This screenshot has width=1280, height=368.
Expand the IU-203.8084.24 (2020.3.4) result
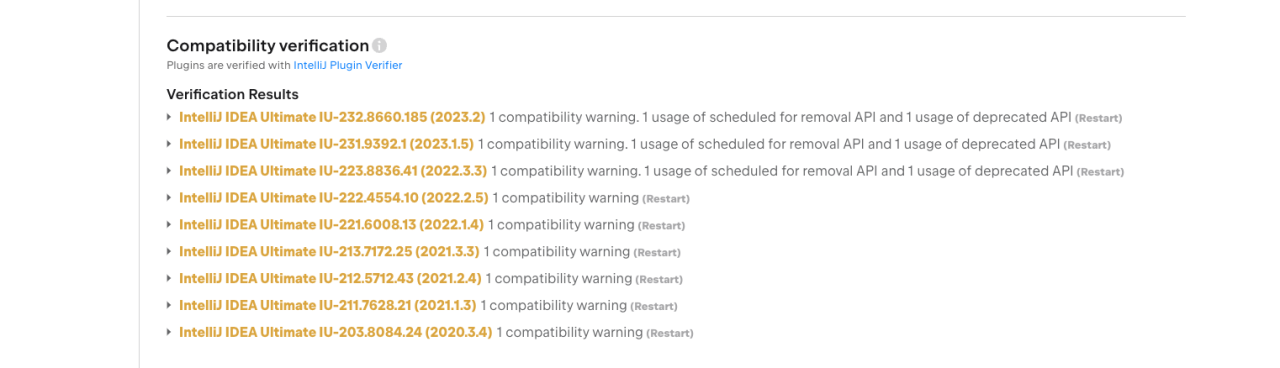169,333
